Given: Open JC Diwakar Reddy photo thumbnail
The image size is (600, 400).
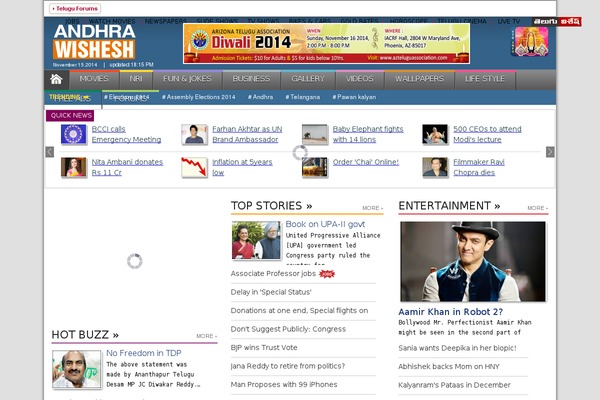Looking at the screenshot, I should 77,369.
